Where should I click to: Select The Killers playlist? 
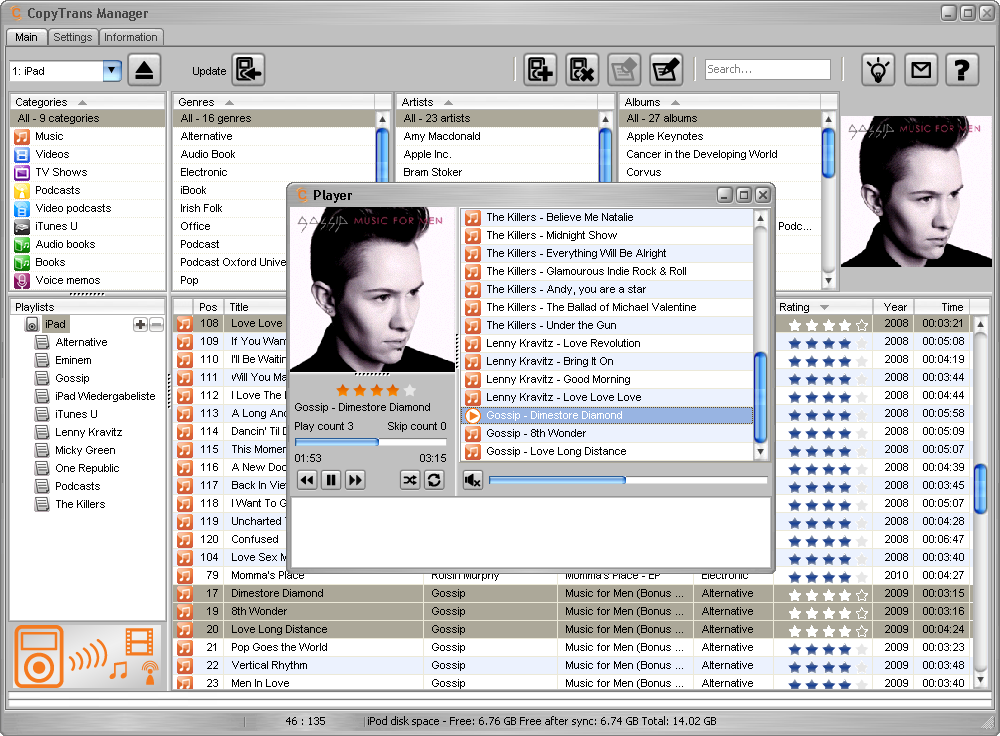80,504
